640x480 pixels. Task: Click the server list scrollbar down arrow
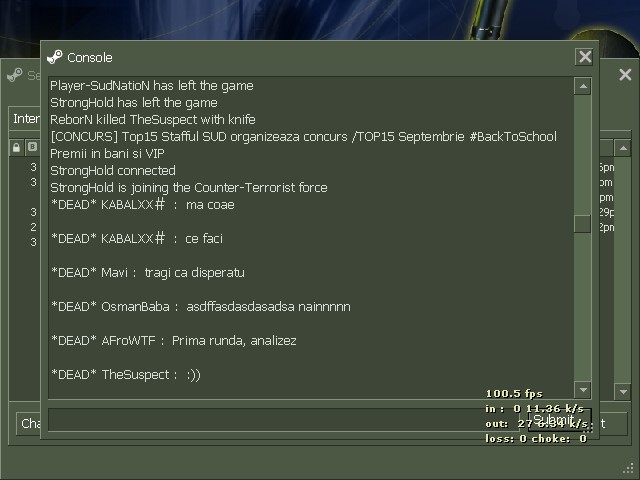click(x=623, y=392)
